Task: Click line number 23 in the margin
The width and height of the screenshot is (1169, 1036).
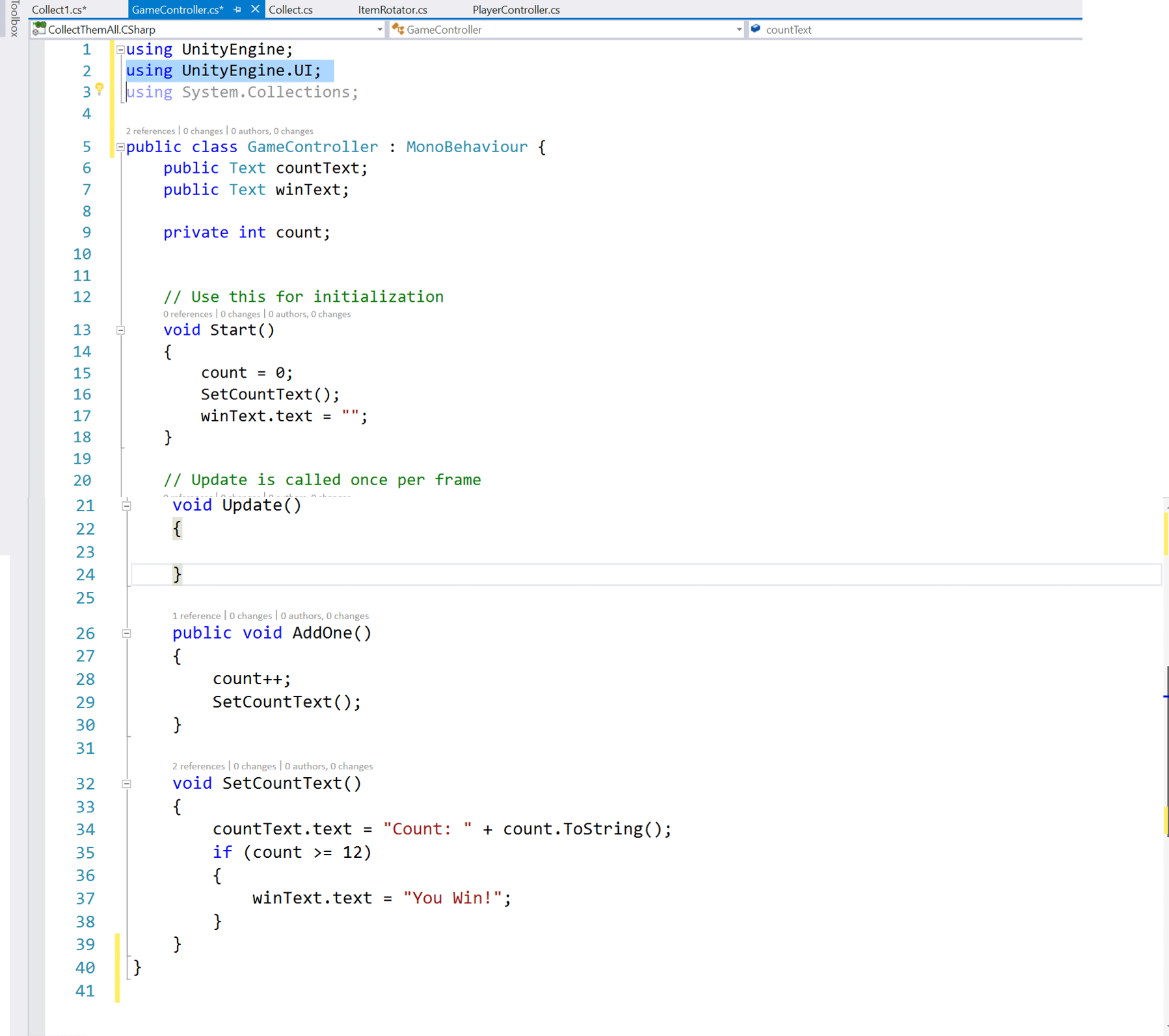Action: [85, 552]
